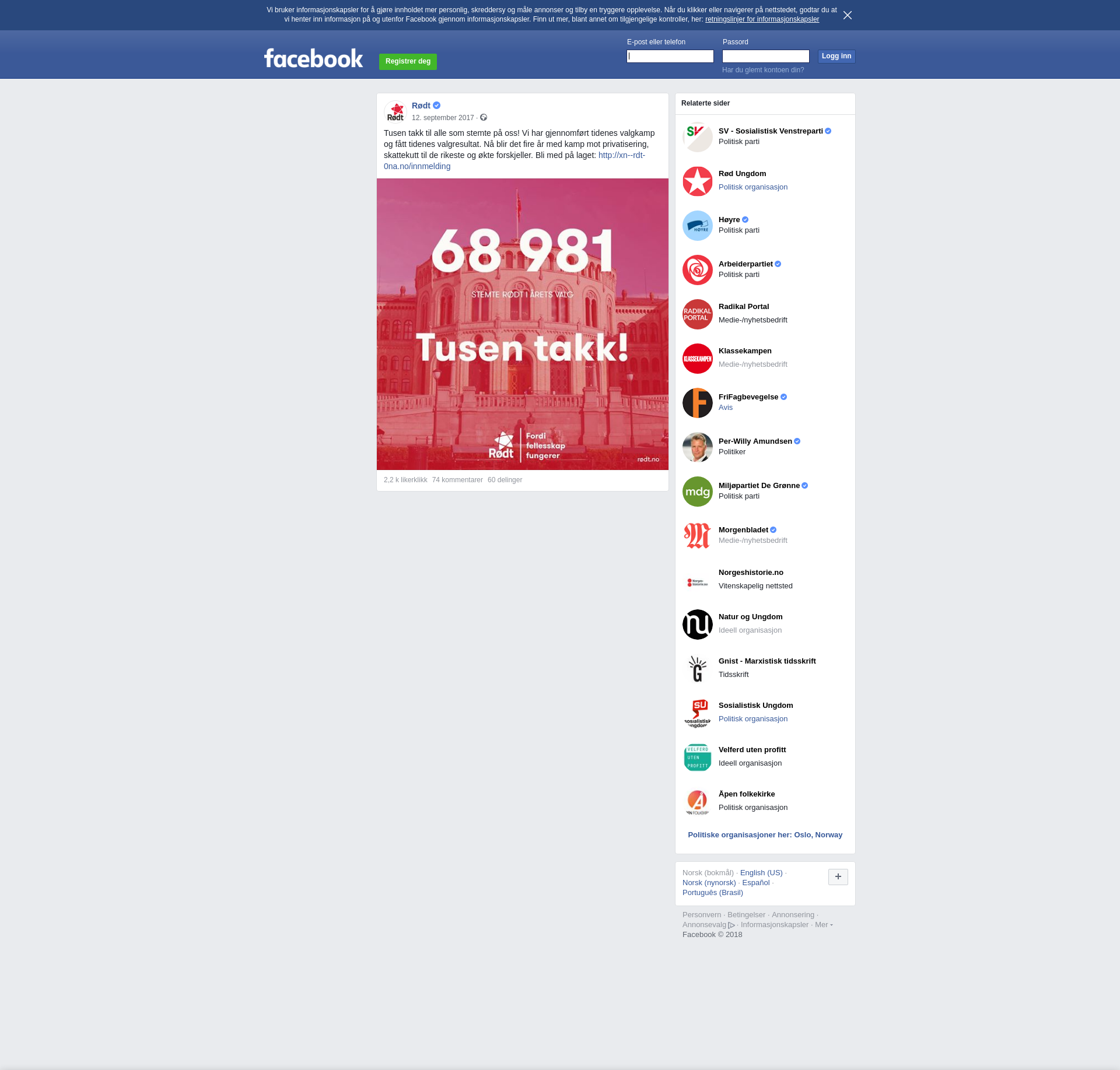
Task: Expand the Mer footer dropdown
Action: click(824, 925)
